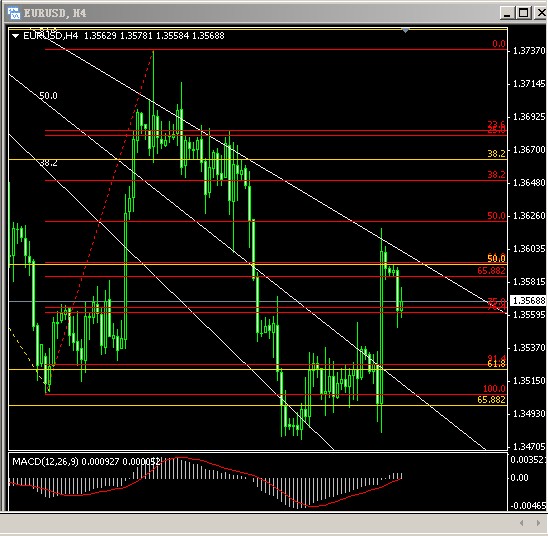This screenshot has width=548, height=536.
Task: Click the white 50.0 channel label at left
Action: [48, 96]
